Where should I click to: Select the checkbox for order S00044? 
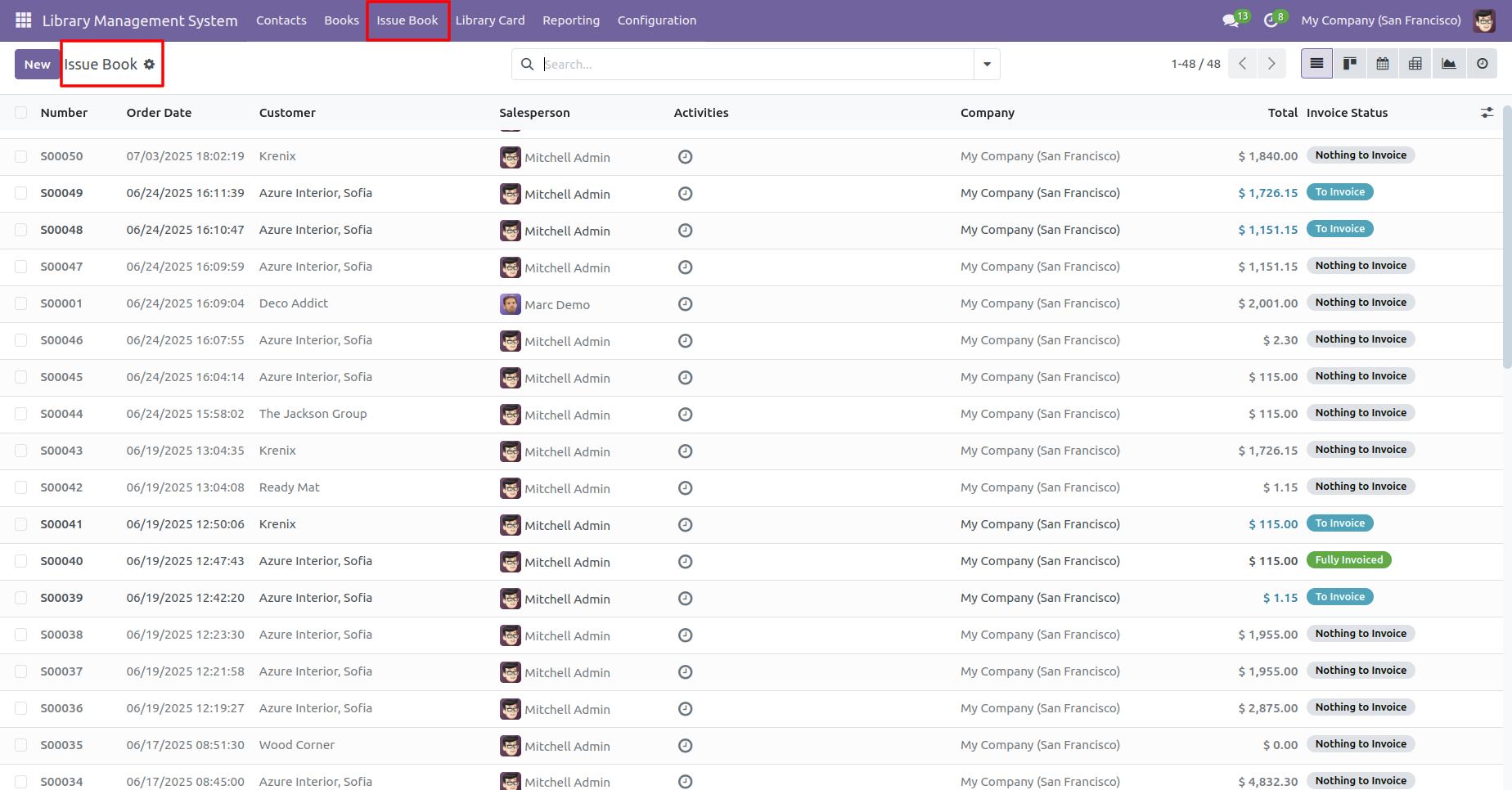(x=21, y=414)
